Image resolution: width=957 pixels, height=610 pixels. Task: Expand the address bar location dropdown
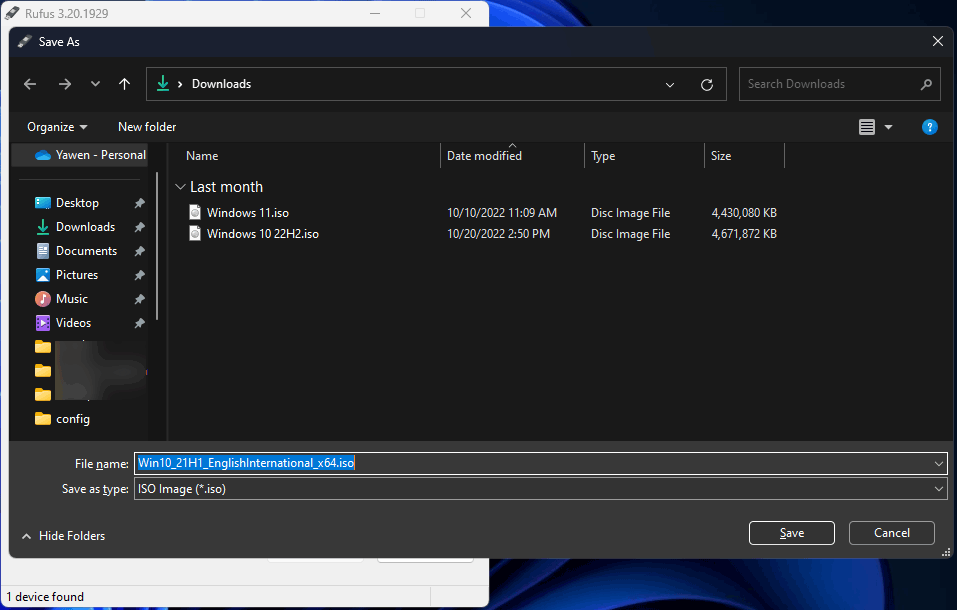coord(669,84)
